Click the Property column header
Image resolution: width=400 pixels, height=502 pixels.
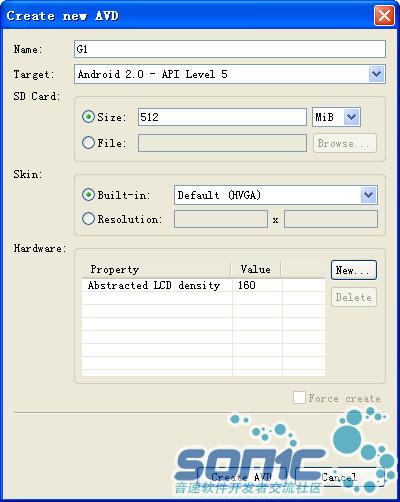(156, 269)
